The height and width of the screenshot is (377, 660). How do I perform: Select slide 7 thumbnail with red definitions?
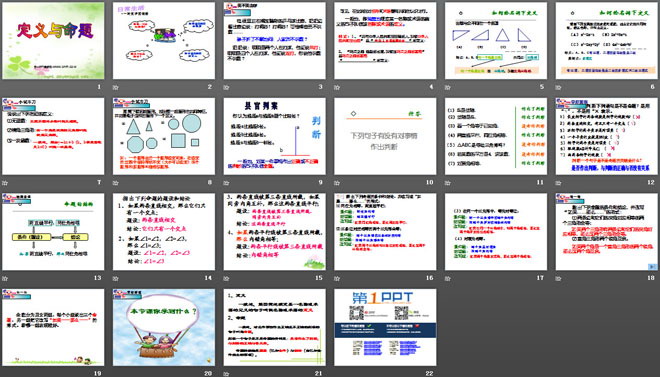53,136
